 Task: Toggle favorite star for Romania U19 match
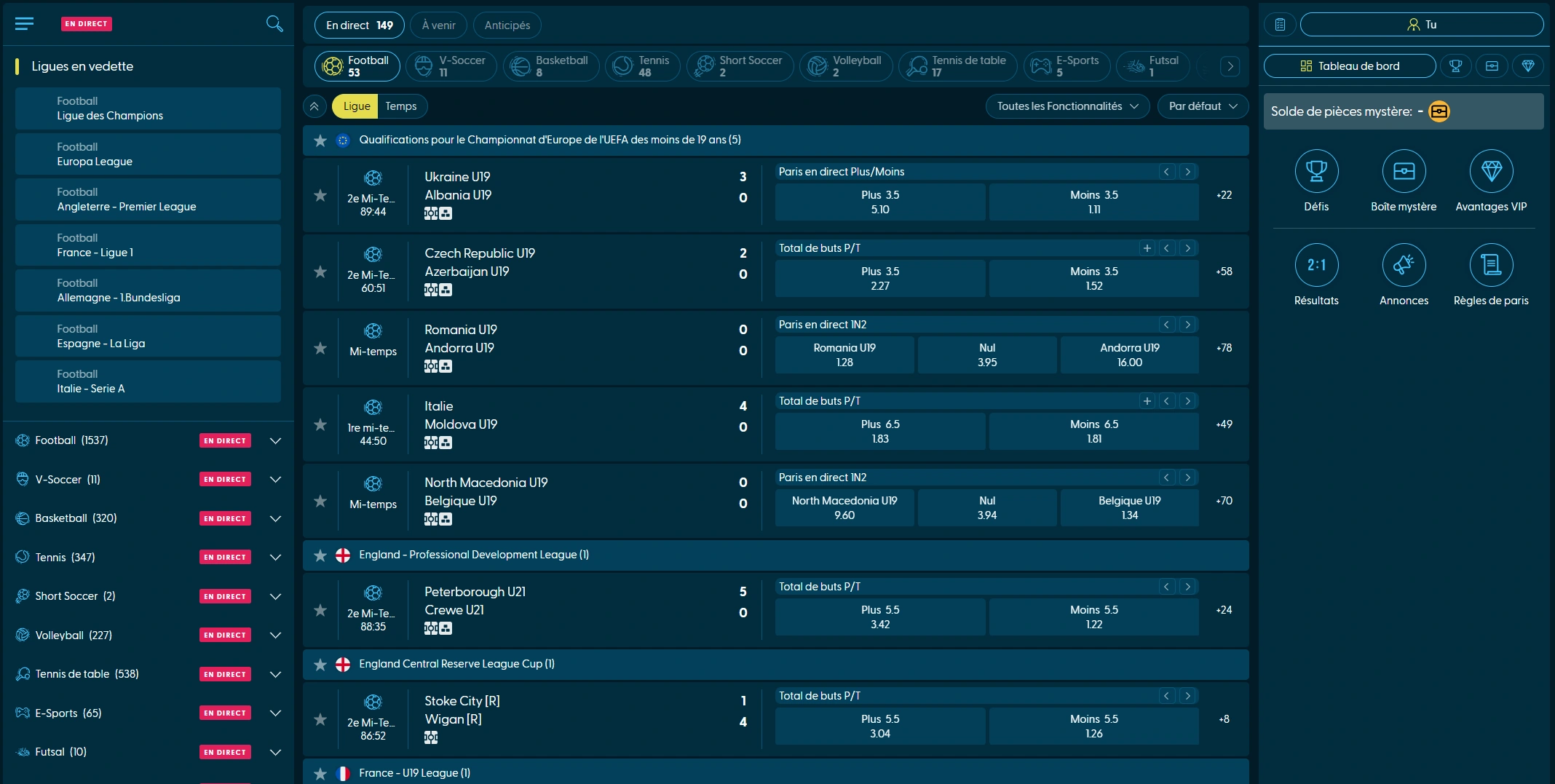point(320,348)
